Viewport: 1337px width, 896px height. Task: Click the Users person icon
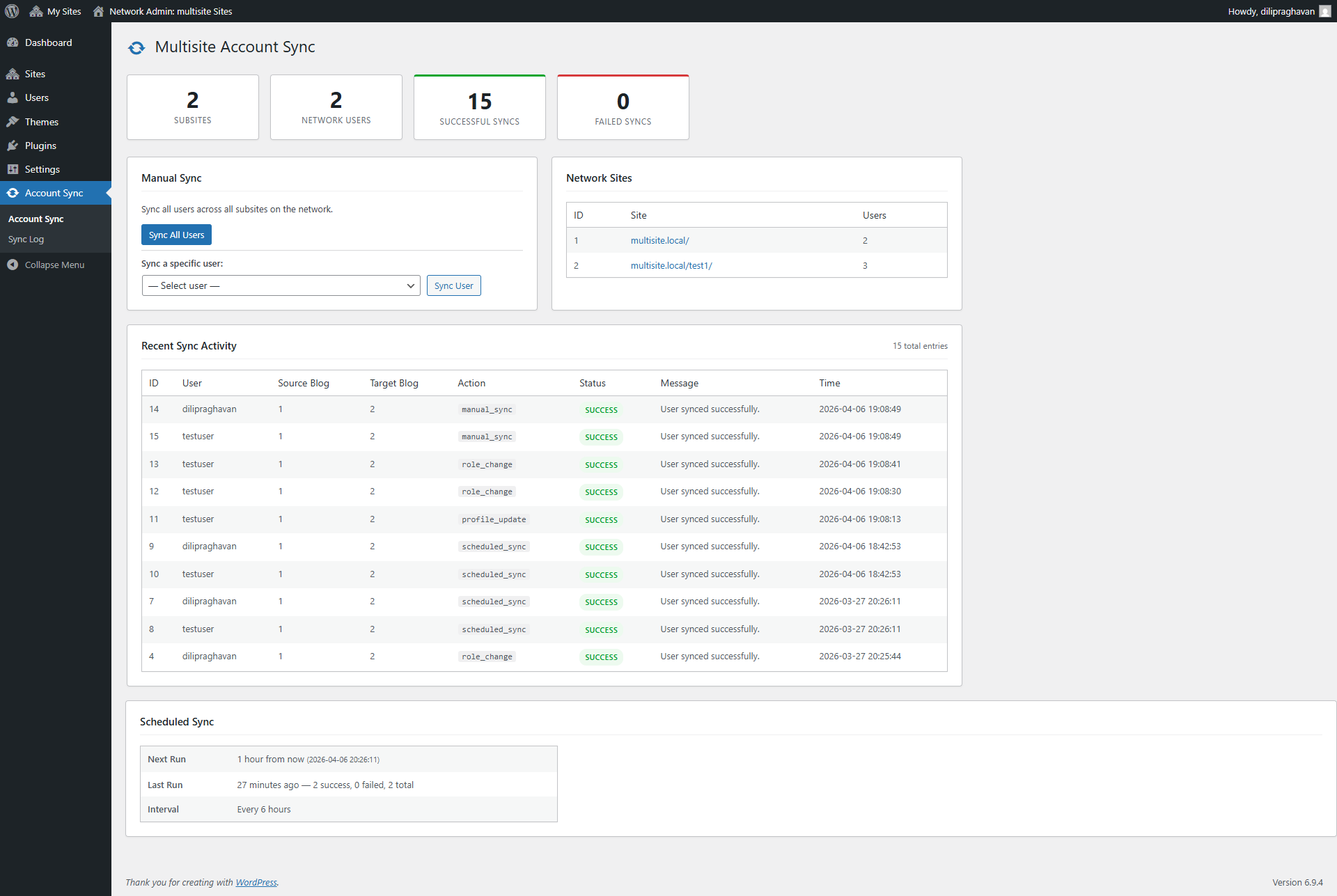click(x=13, y=97)
